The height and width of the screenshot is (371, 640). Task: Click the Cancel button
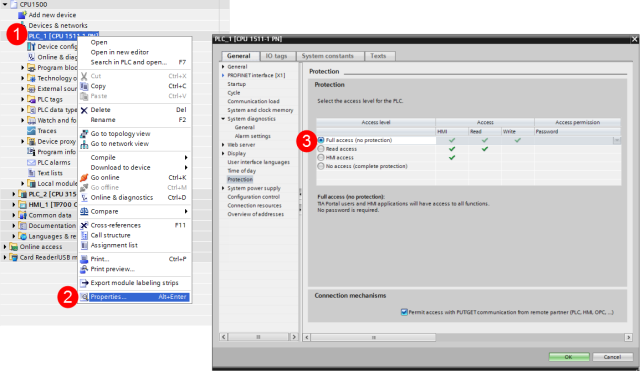click(612, 357)
